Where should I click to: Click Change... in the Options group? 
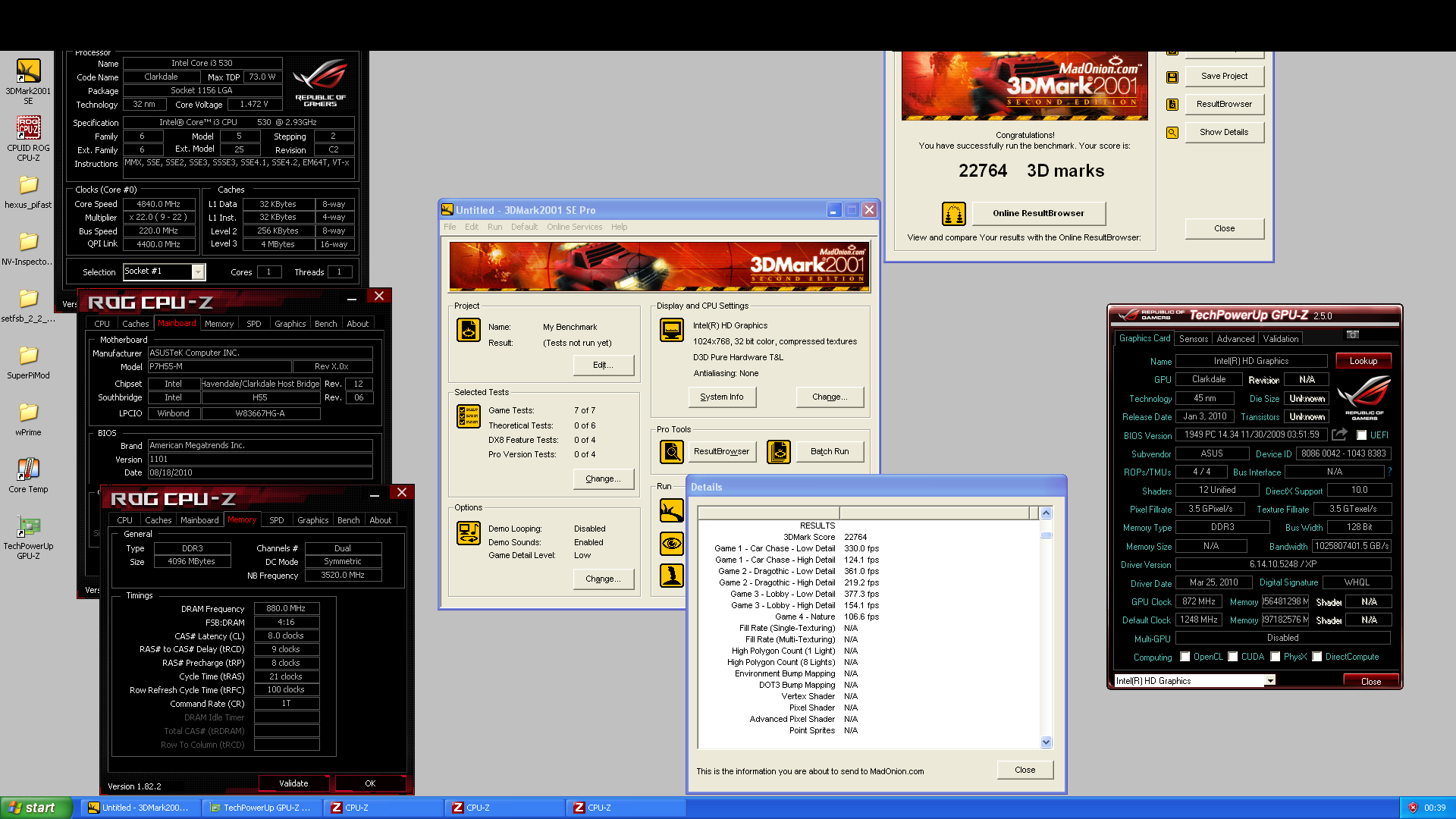tap(603, 579)
